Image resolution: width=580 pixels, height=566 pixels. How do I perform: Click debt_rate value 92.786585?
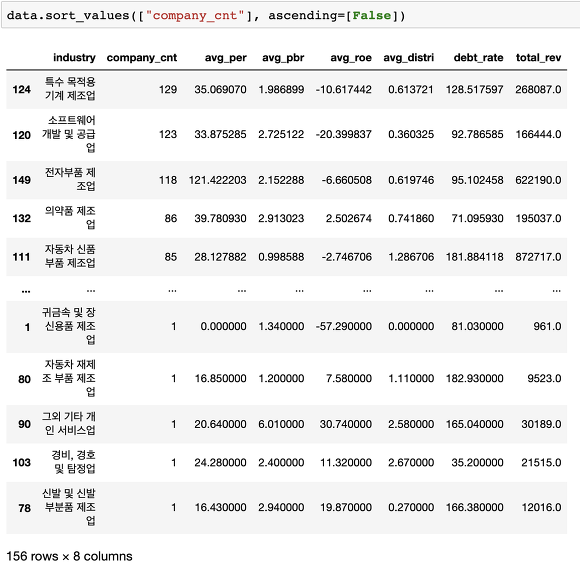pos(477,134)
